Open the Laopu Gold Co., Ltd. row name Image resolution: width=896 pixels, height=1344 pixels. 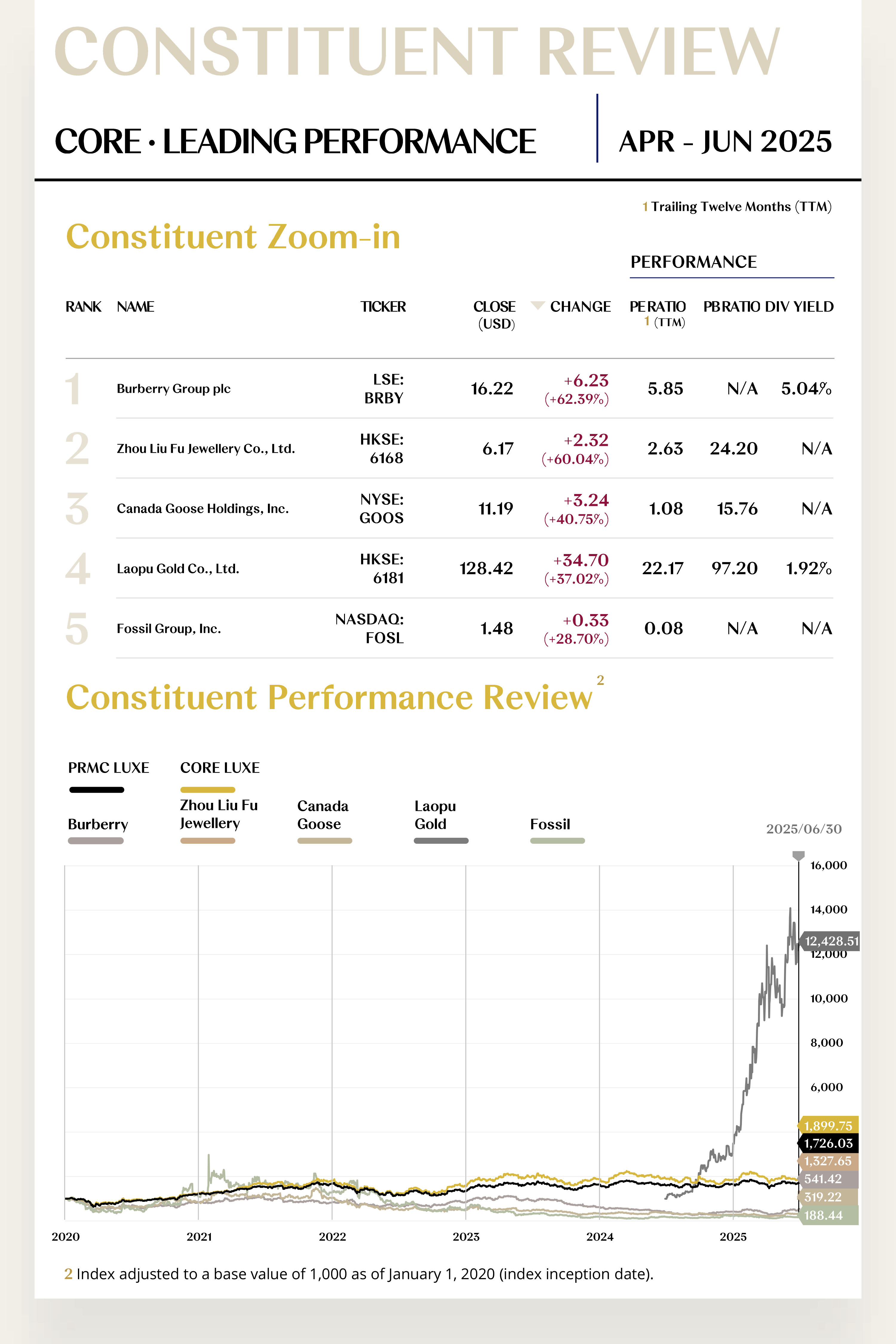click(x=178, y=569)
